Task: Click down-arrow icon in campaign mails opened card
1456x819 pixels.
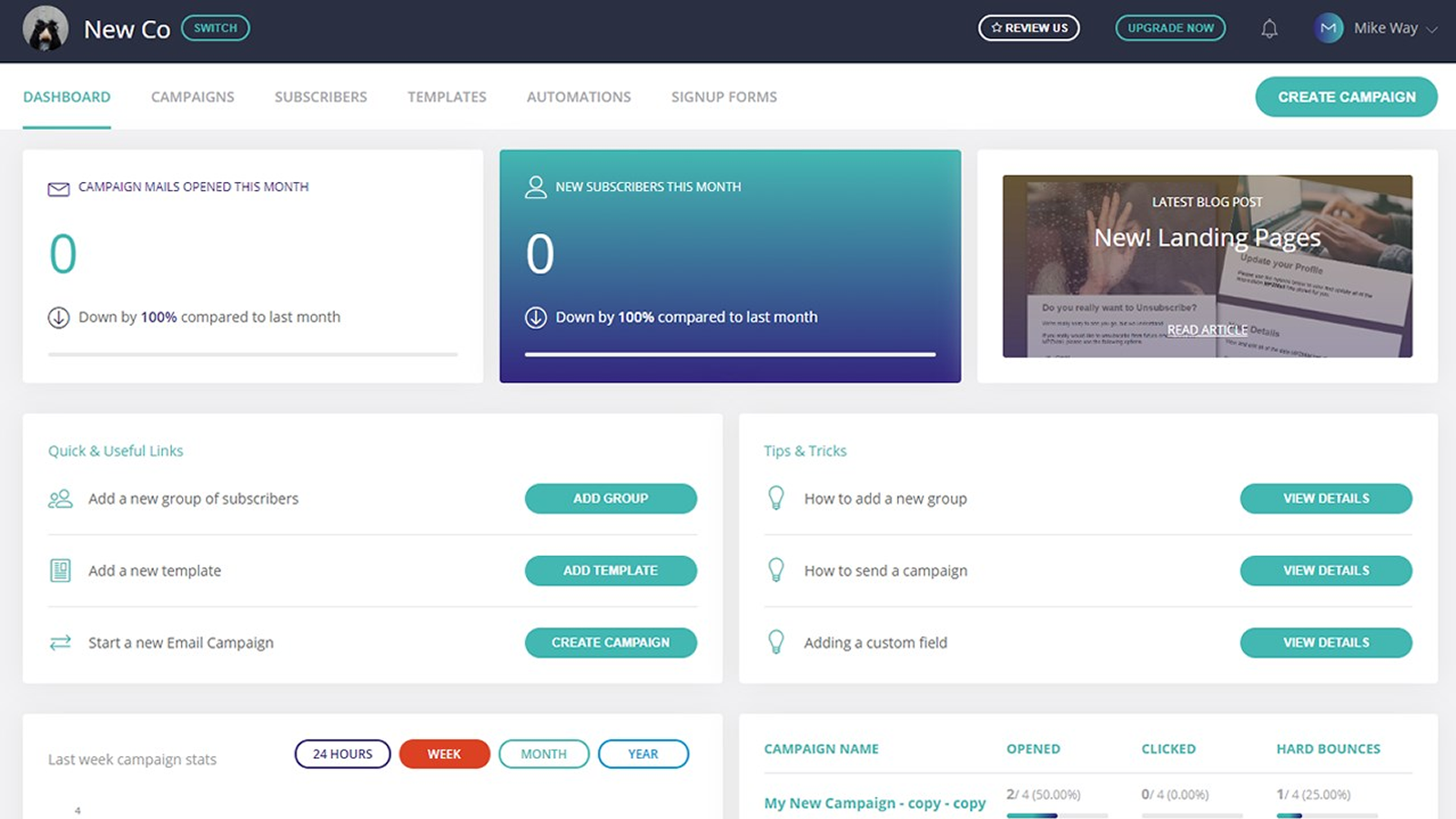Action: coord(58,318)
